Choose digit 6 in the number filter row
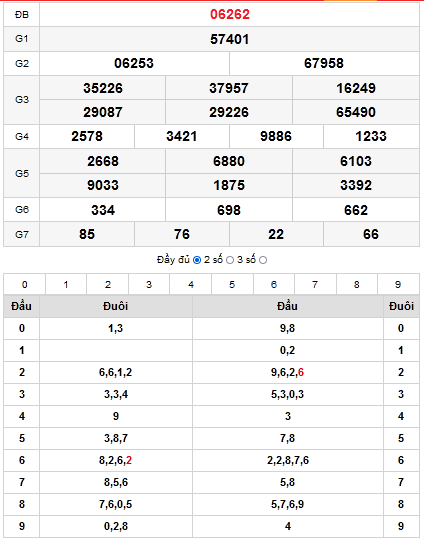The image size is (424, 539). tap(274, 285)
